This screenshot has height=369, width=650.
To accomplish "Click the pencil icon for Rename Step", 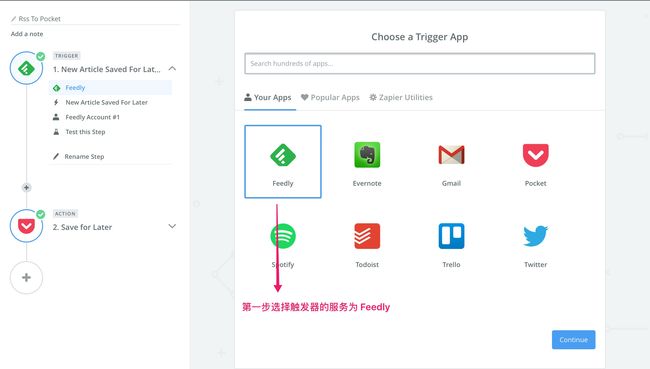I will (56, 156).
